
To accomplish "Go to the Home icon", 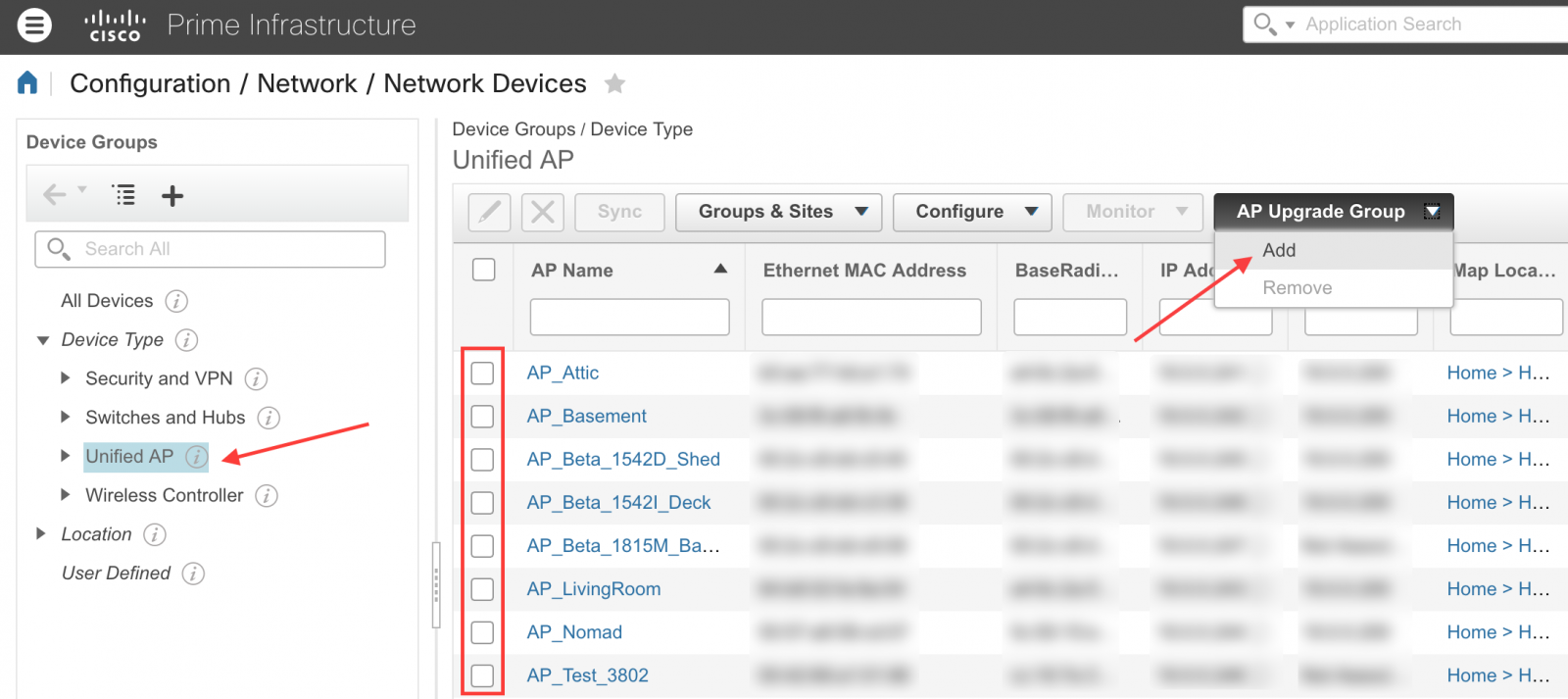I will point(27,83).
